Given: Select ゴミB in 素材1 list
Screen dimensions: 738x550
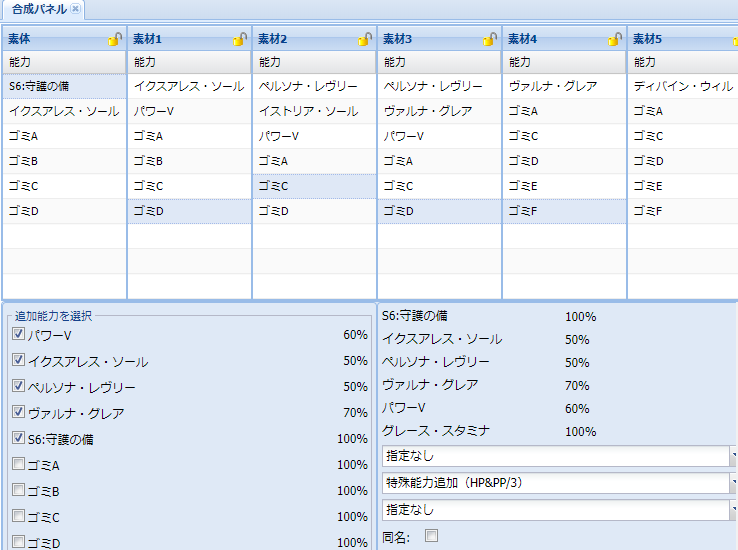Looking at the screenshot, I should tap(189, 161).
